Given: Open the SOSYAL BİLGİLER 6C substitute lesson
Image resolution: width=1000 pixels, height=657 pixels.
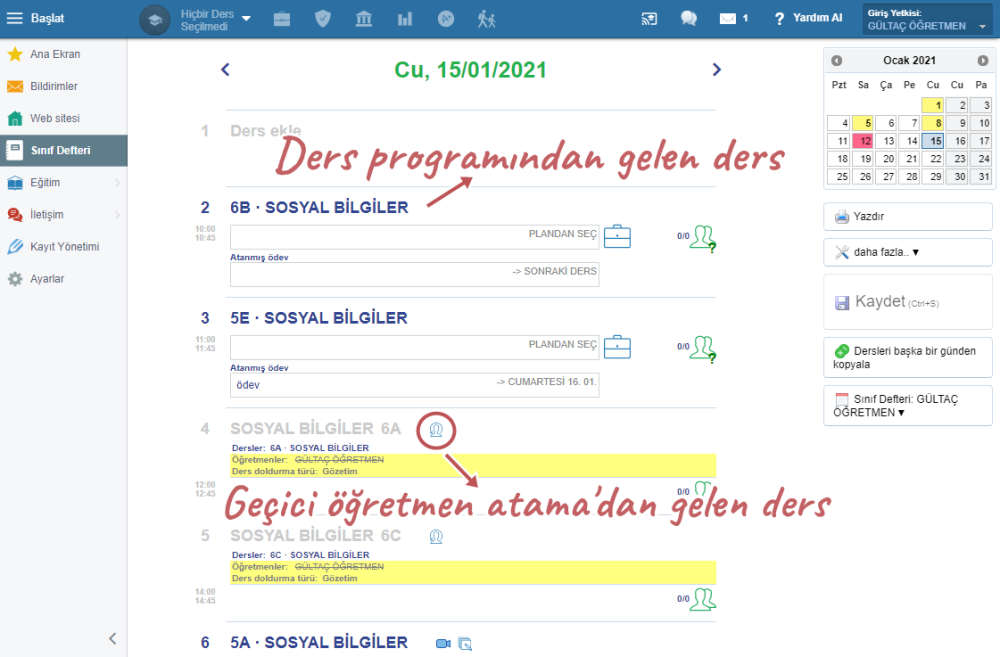Looking at the screenshot, I should click(x=316, y=535).
